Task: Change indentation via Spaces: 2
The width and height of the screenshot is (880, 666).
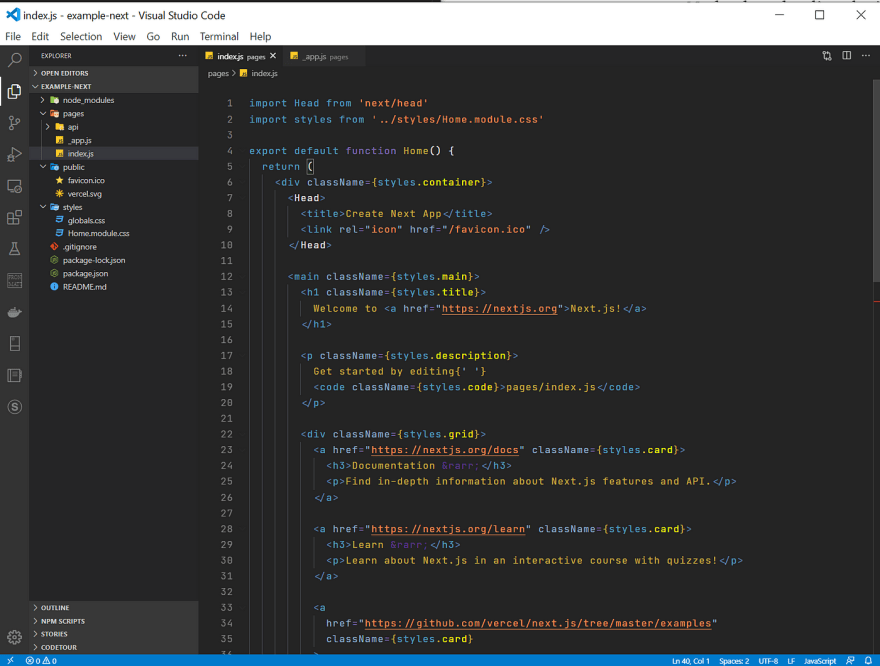Action: coord(734,661)
